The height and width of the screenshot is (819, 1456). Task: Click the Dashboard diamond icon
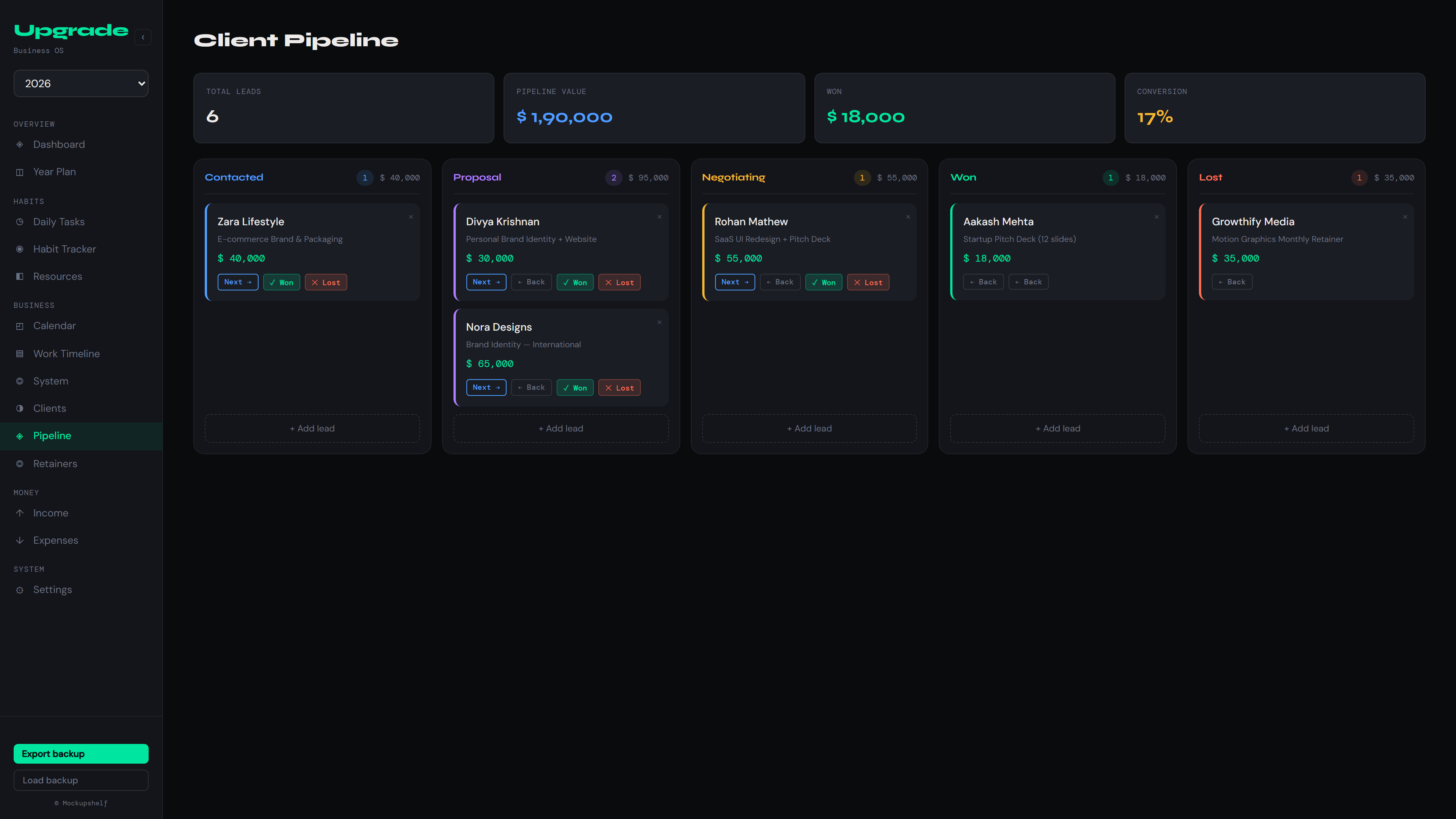point(20,144)
